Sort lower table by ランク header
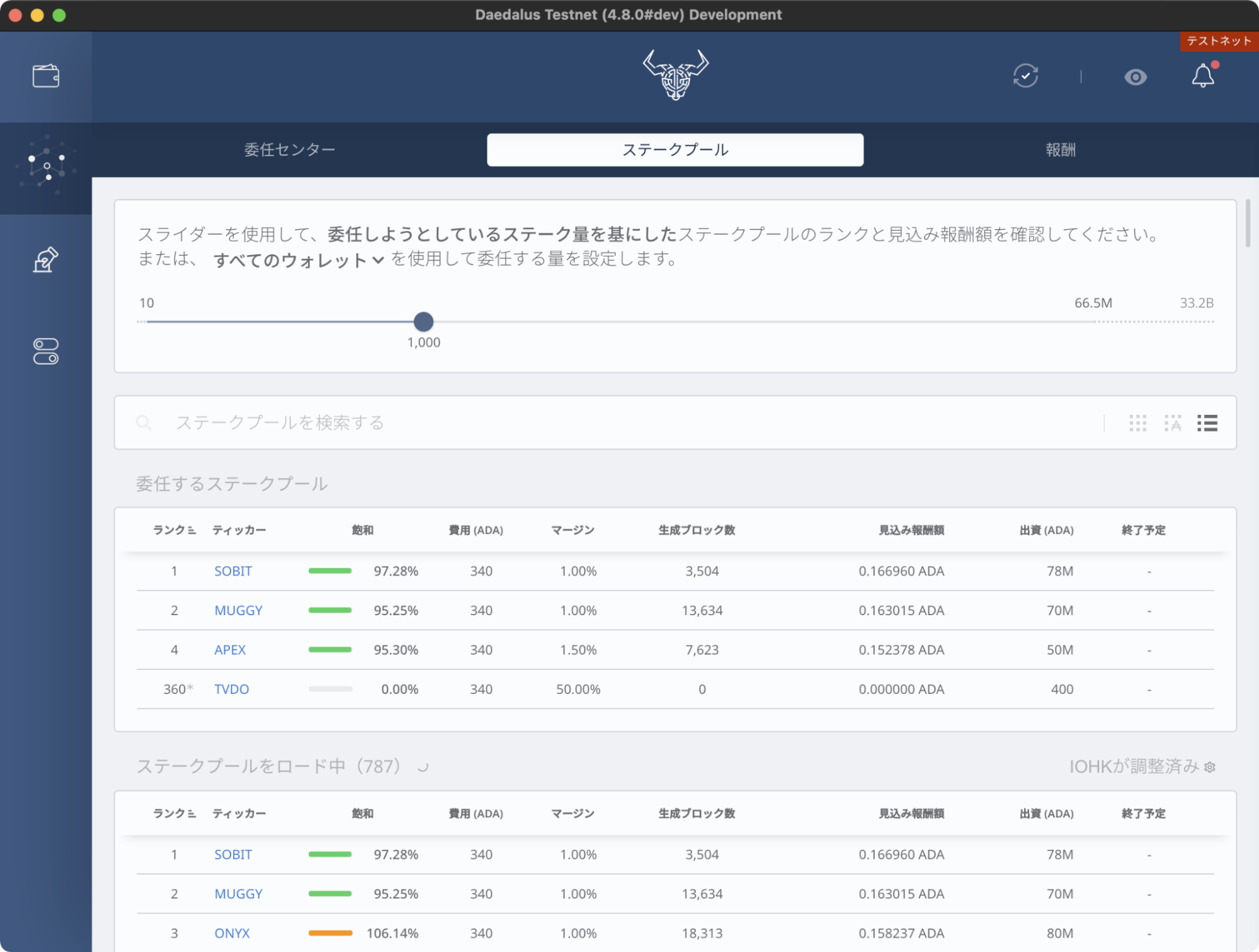Image resolution: width=1259 pixels, height=952 pixels. click(174, 813)
